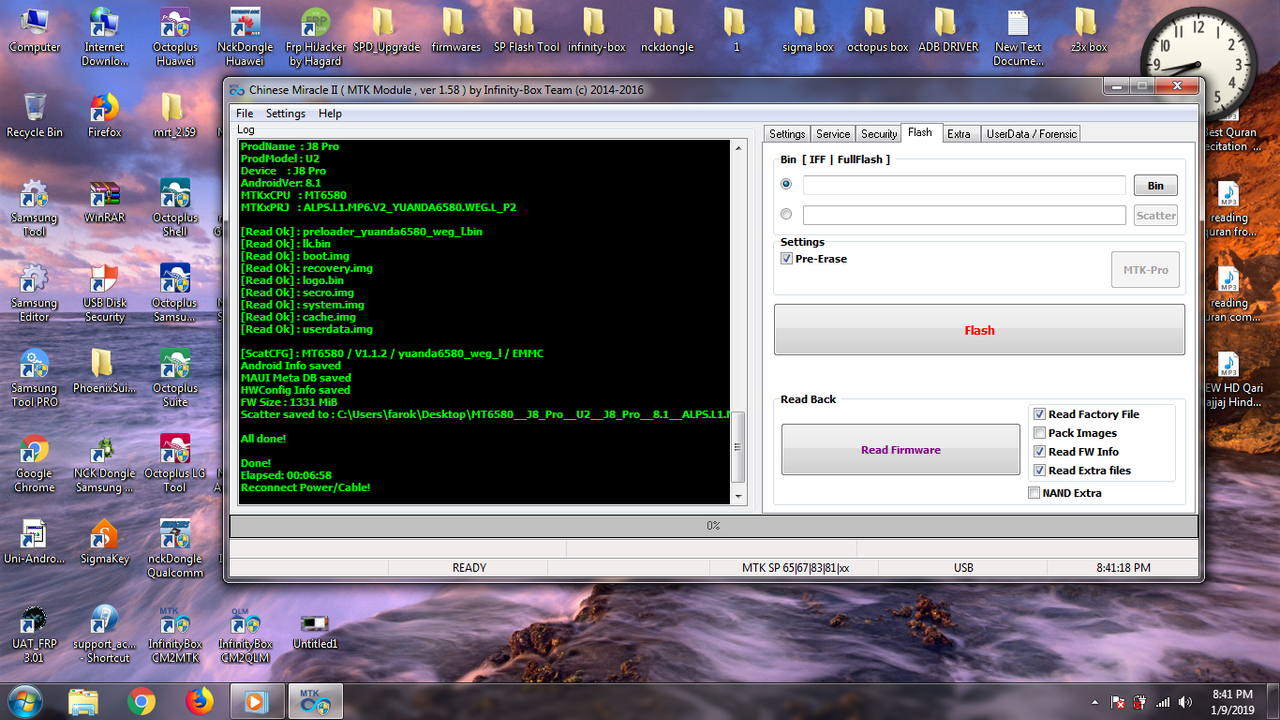Click the red Flash button

tap(979, 330)
